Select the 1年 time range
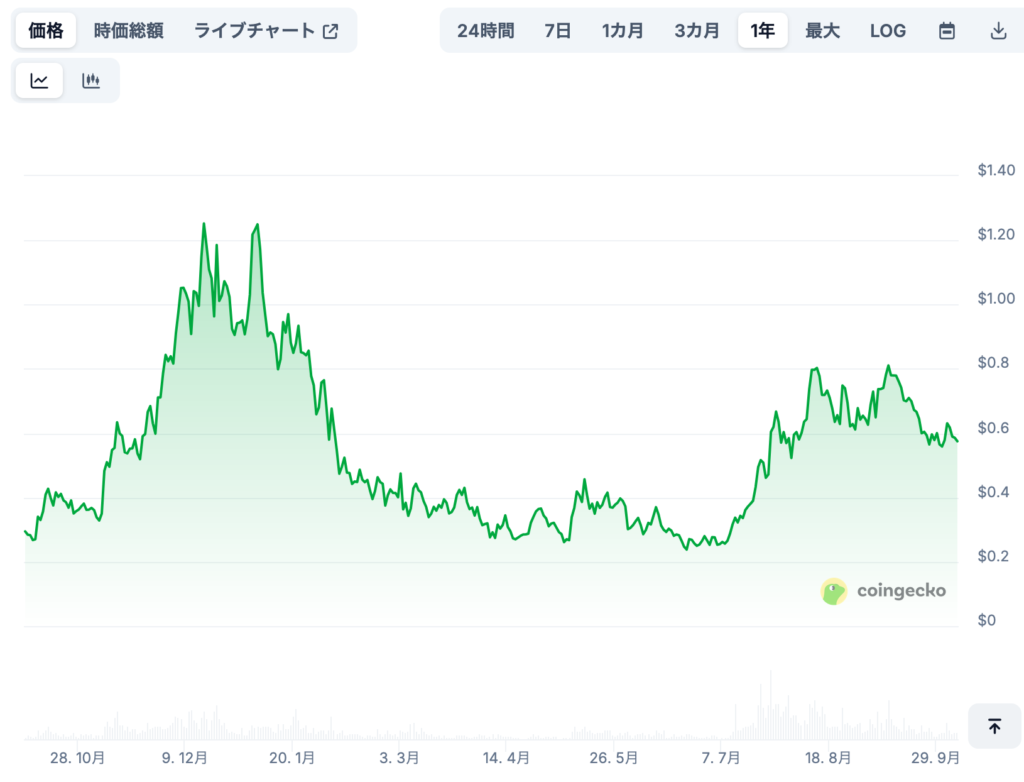The height and width of the screenshot is (782, 1024). click(763, 31)
